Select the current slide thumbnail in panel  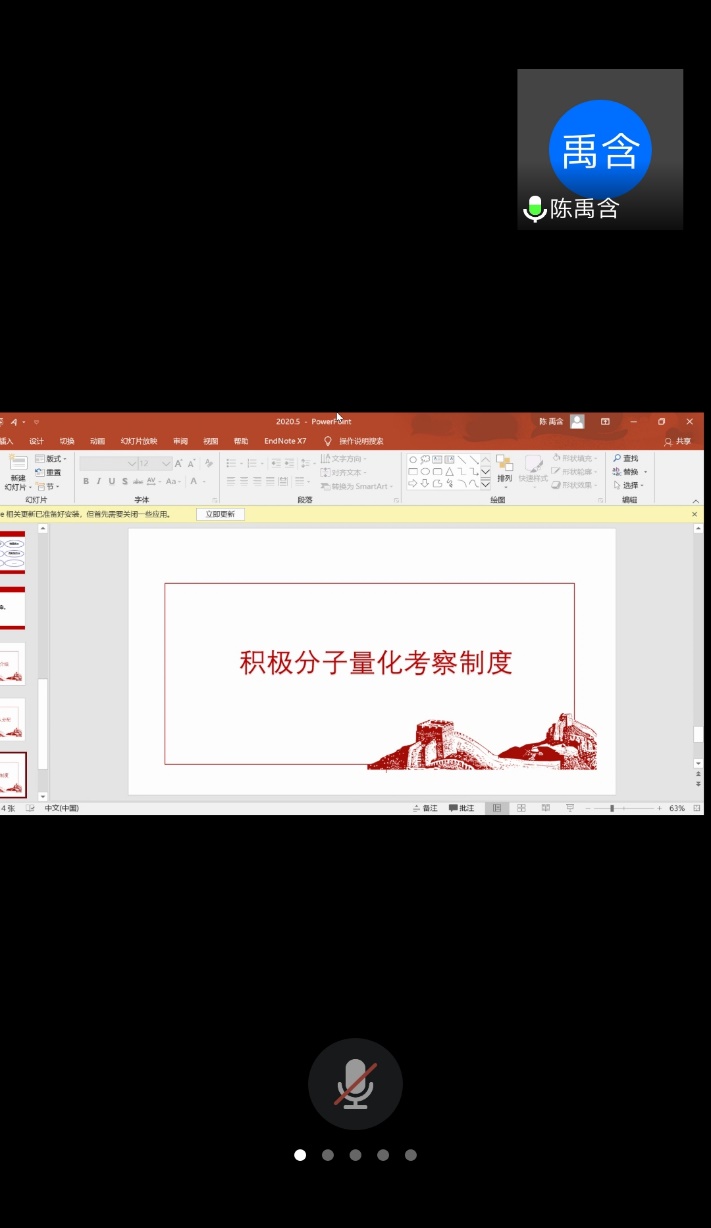(13, 774)
